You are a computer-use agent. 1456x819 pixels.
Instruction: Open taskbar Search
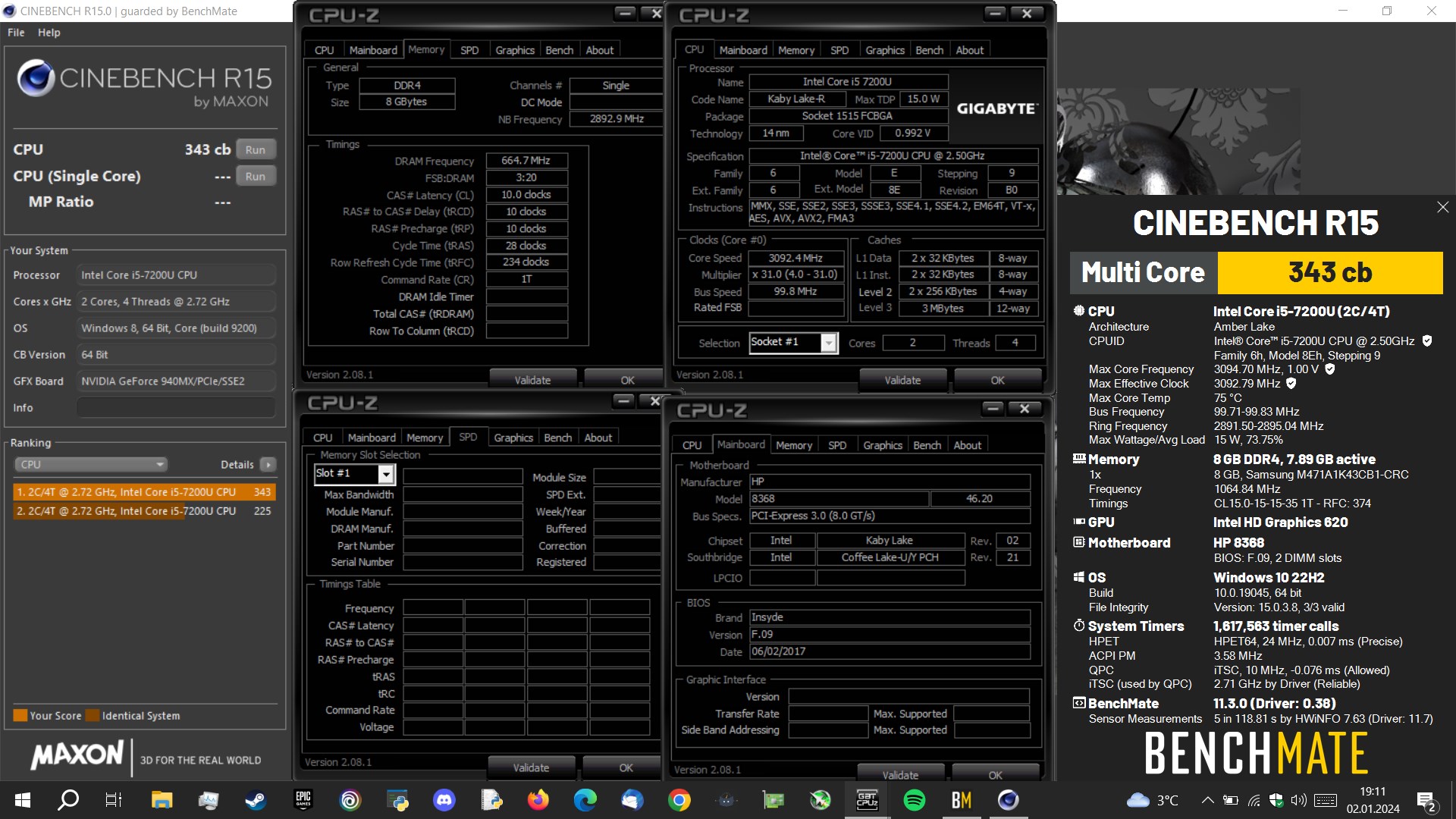click(x=68, y=800)
